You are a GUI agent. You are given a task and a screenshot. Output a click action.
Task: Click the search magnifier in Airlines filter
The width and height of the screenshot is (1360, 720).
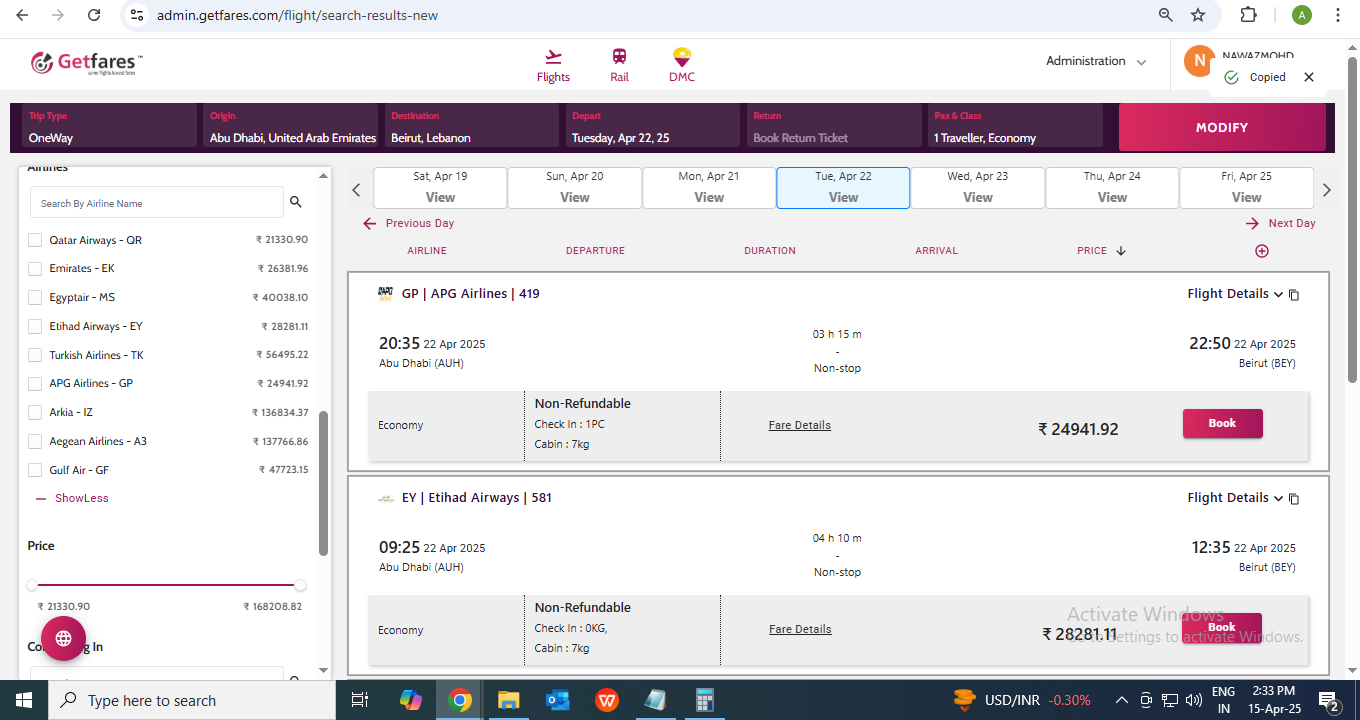[x=295, y=202]
